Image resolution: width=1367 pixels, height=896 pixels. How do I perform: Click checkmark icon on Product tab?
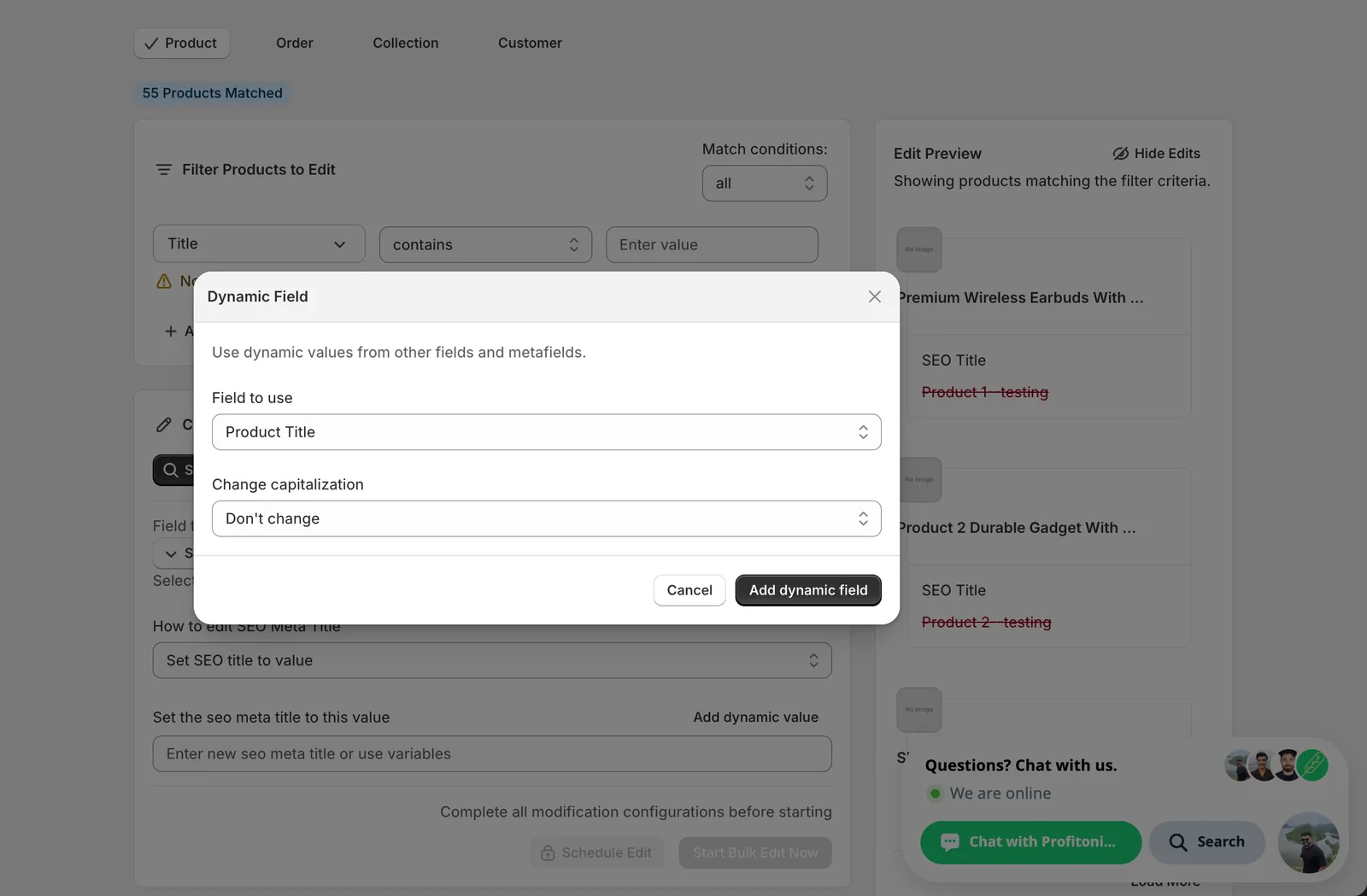(x=151, y=44)
